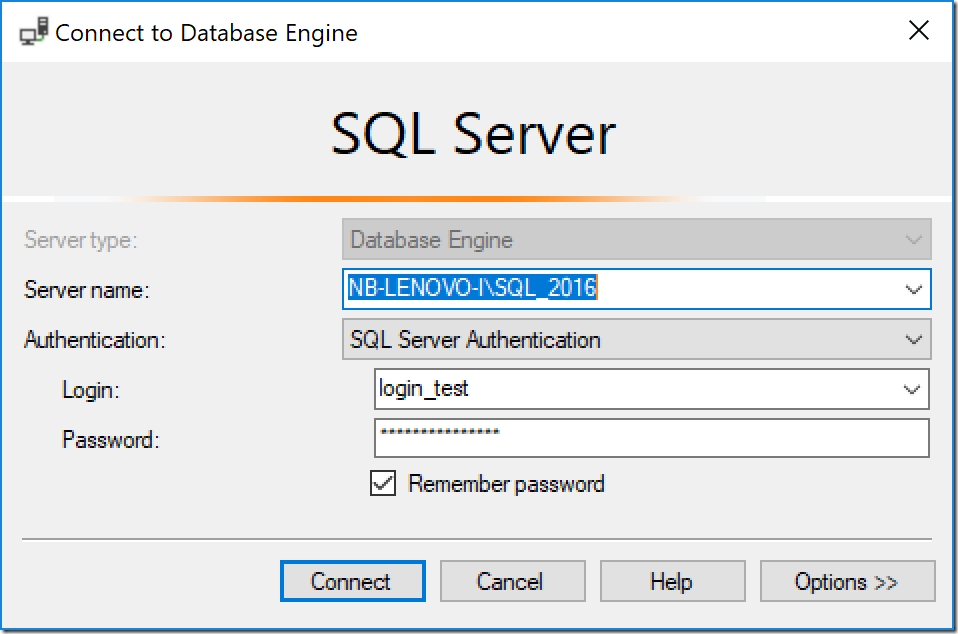Click the "SQL Server" banner heading
This screenshot has width=958, height=634.
474,134
